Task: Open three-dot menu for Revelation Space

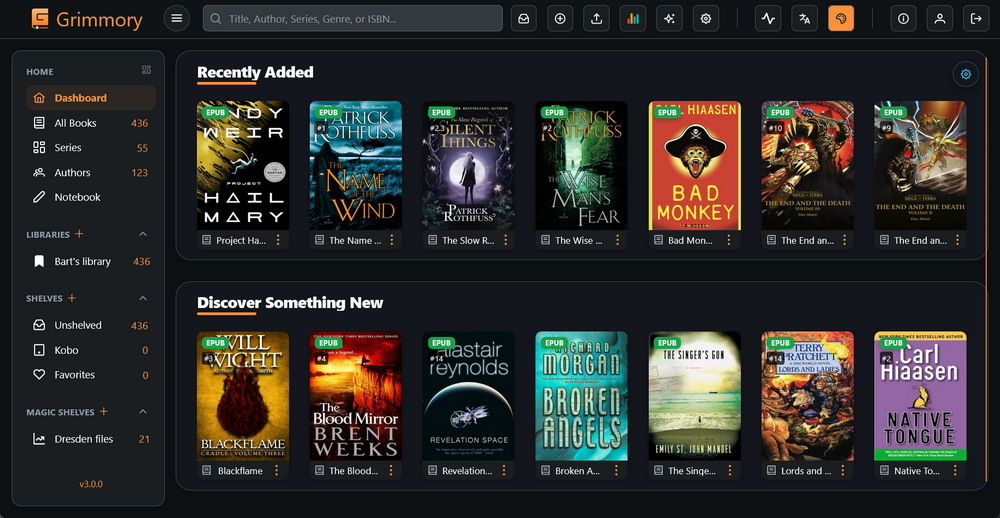Action: click(504, 471)
